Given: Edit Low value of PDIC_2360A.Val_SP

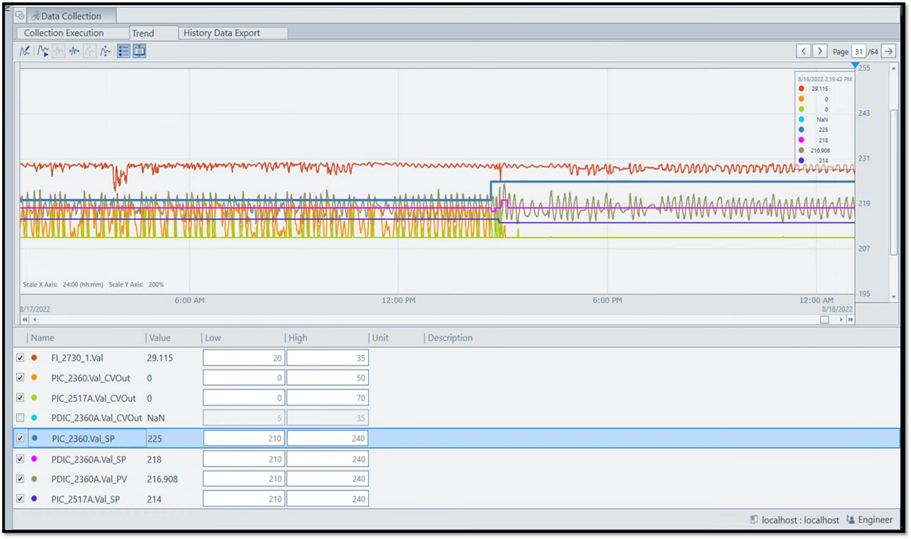Looking at the screenshot, I should point(243,459).
